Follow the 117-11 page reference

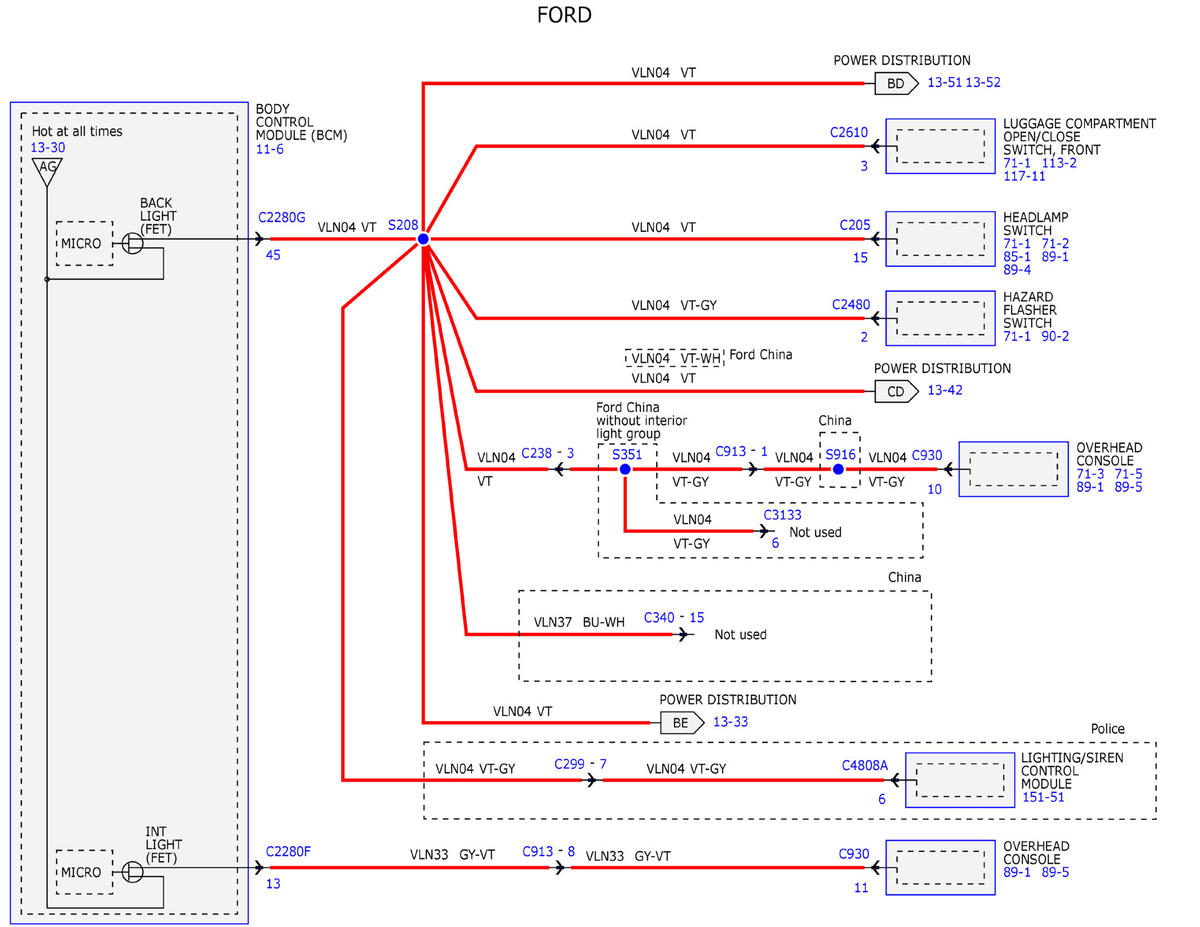coord(1024,176)
